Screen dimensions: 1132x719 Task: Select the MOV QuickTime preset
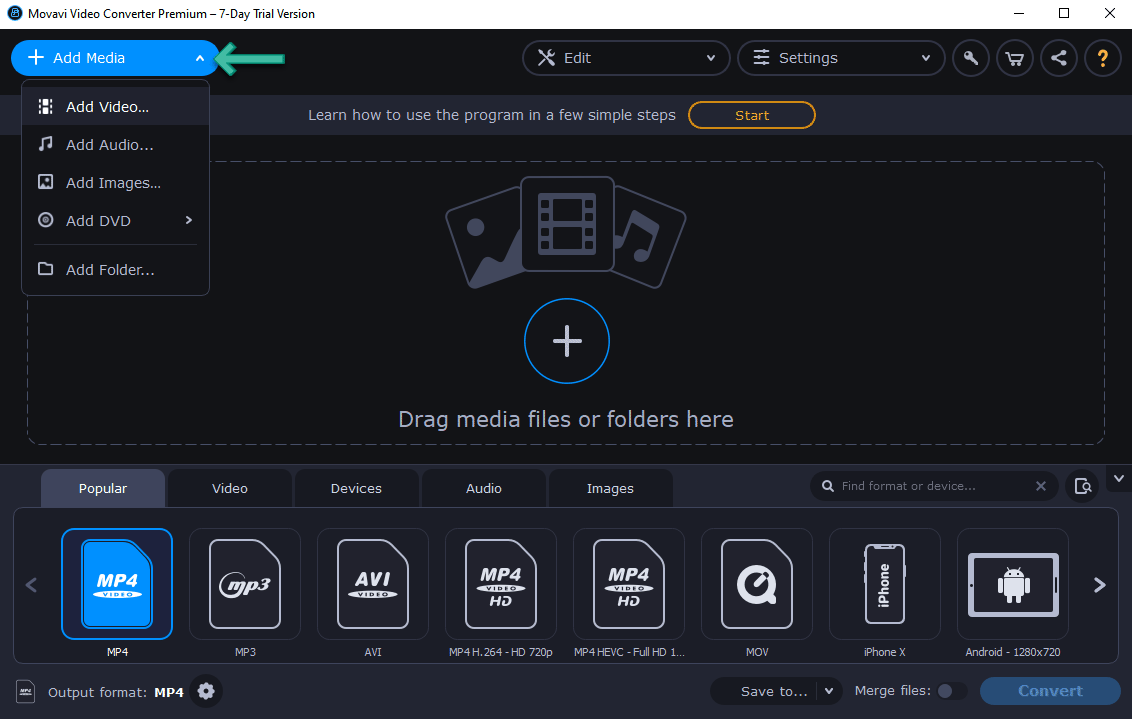(757, 584)
